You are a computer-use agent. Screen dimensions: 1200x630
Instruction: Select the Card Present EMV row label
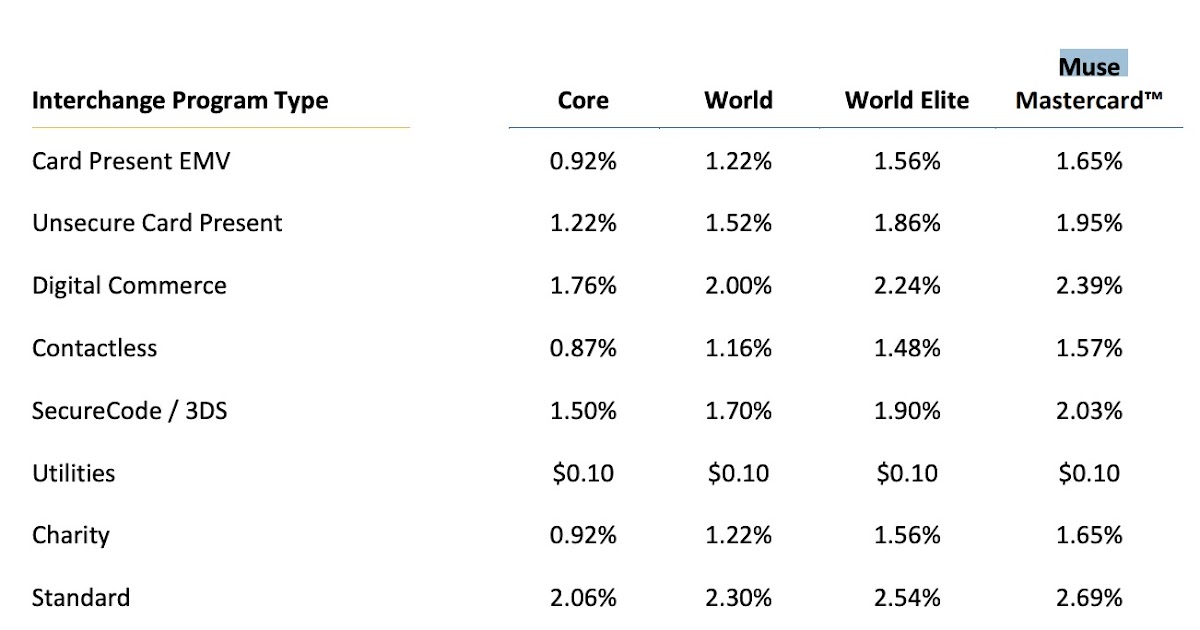point(131,161)
